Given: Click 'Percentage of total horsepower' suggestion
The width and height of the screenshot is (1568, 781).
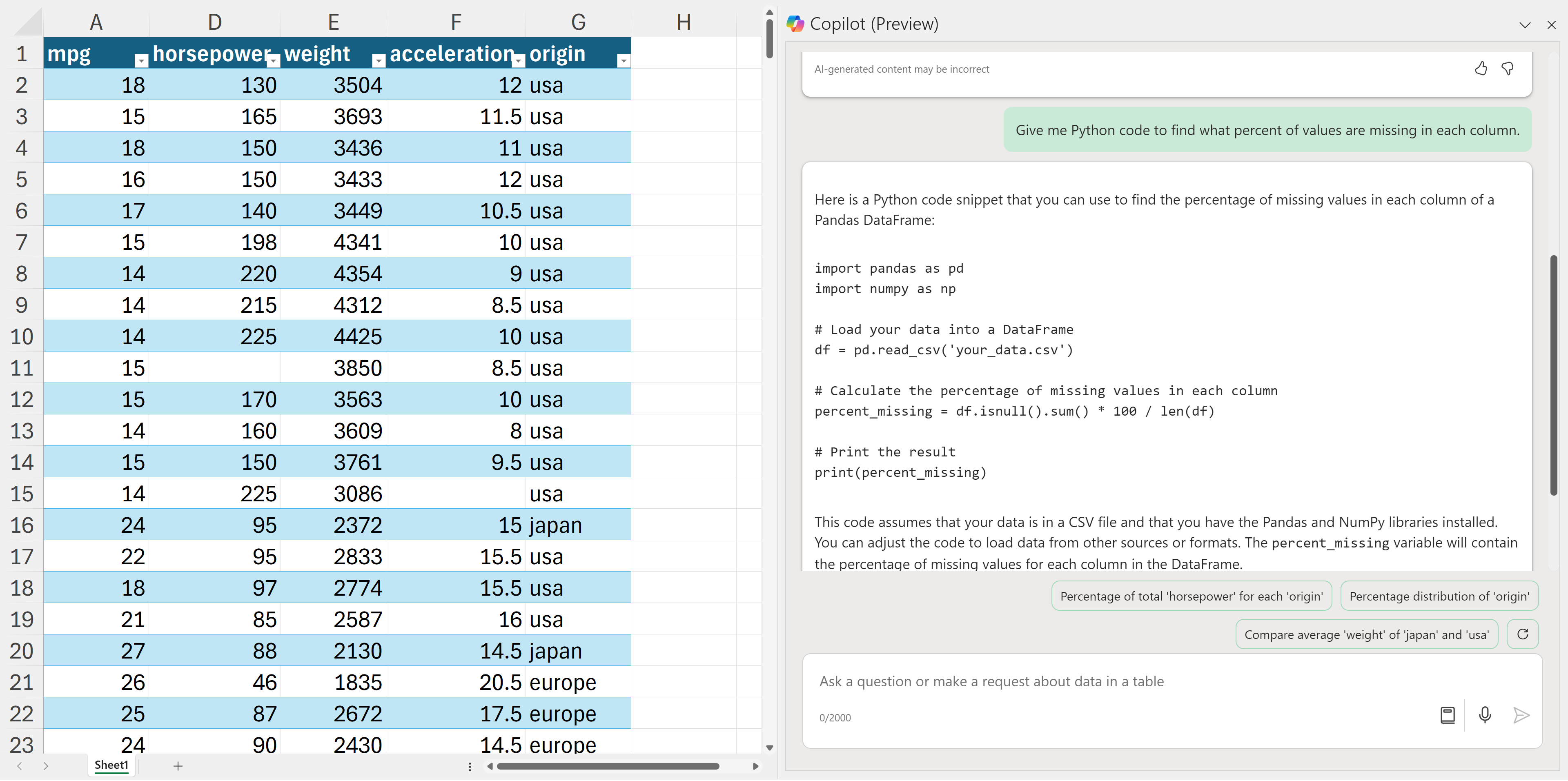Looking at the screenshot, I should [1191, 596].
